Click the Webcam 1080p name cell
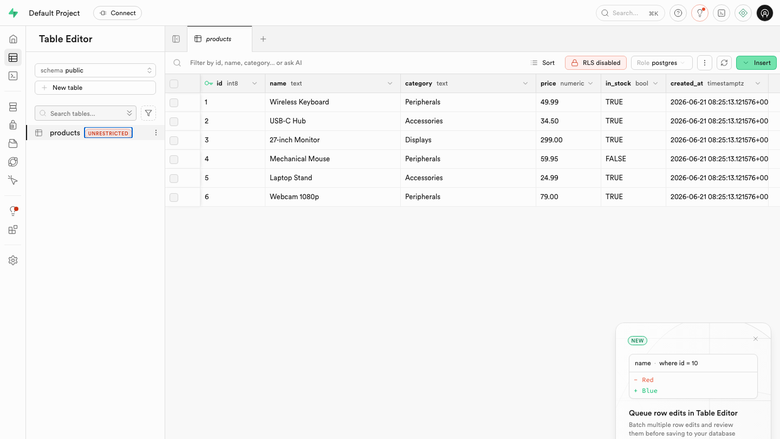The width and height of the screenshot is (780, 439). click(x=333, y=197)
